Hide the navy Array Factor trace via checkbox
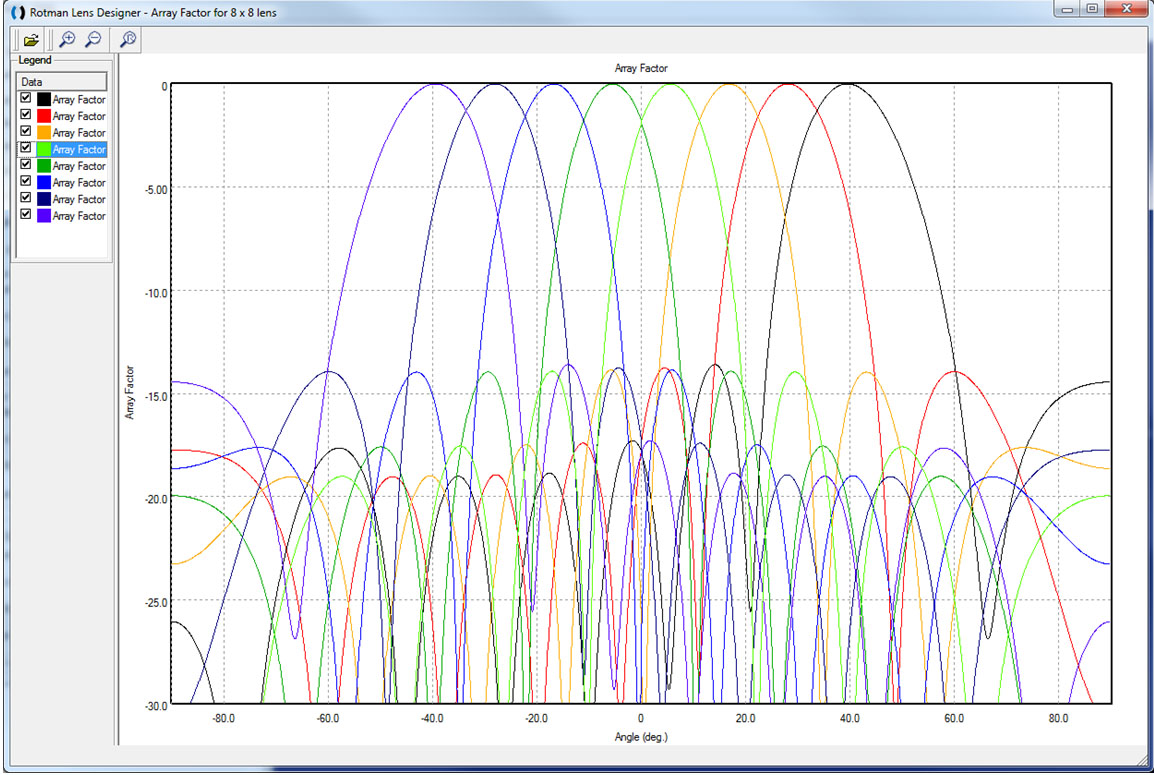Screen dimensions: 1154x775 tap(26, 198)
